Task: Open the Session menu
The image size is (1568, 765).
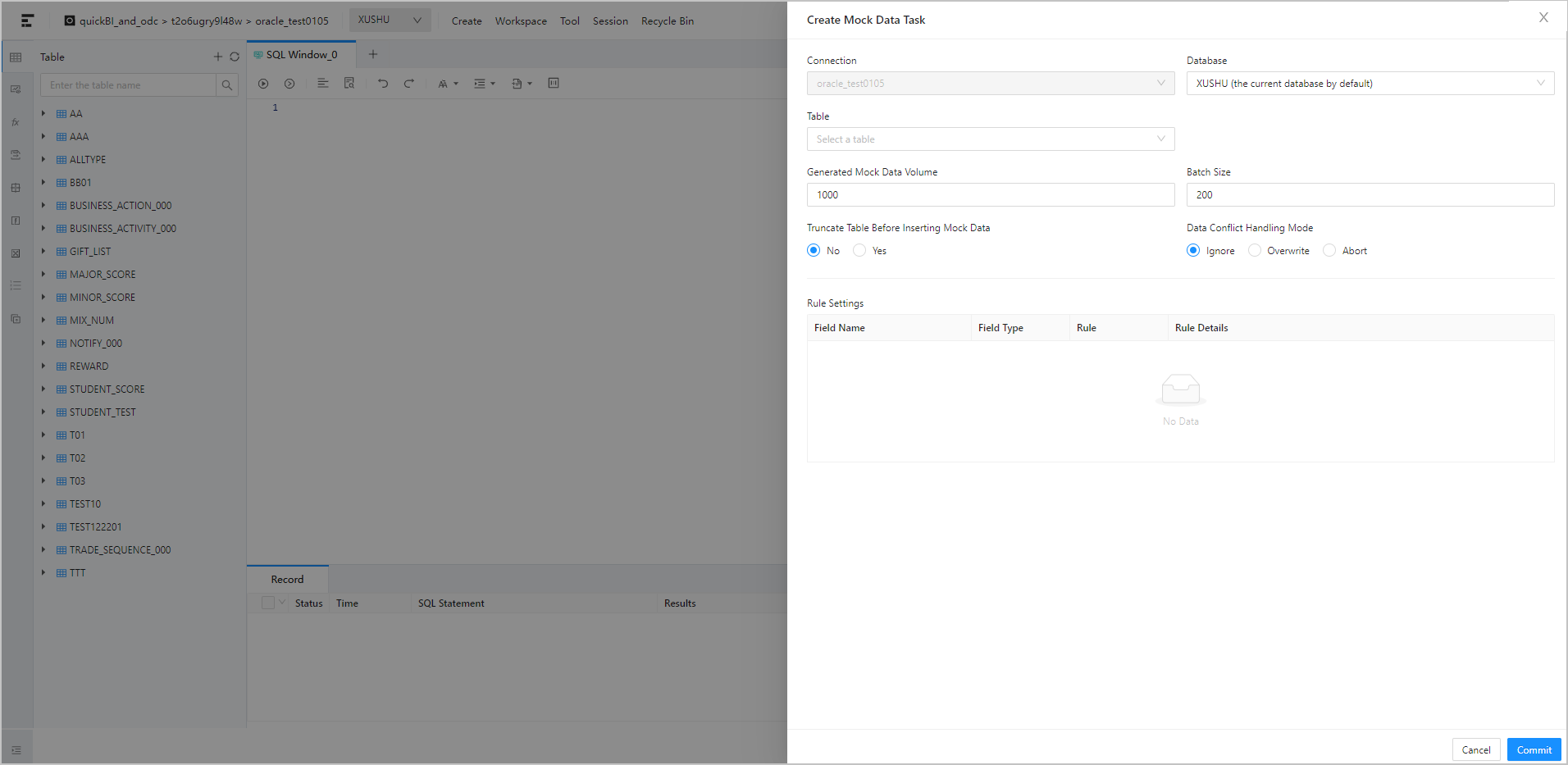Action: pos(610,21)
